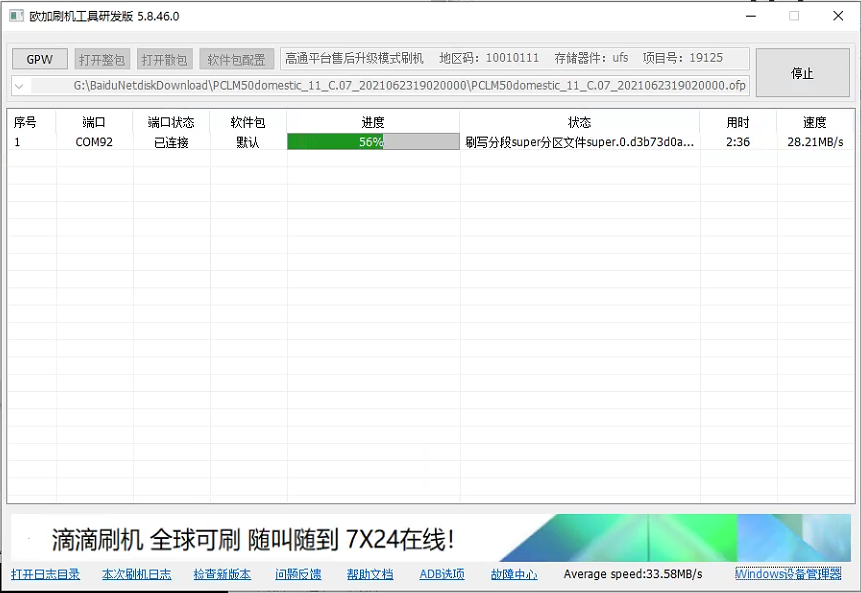Select the COM92 port cell
The image size is (861, 593).
[x=94, y=142]
